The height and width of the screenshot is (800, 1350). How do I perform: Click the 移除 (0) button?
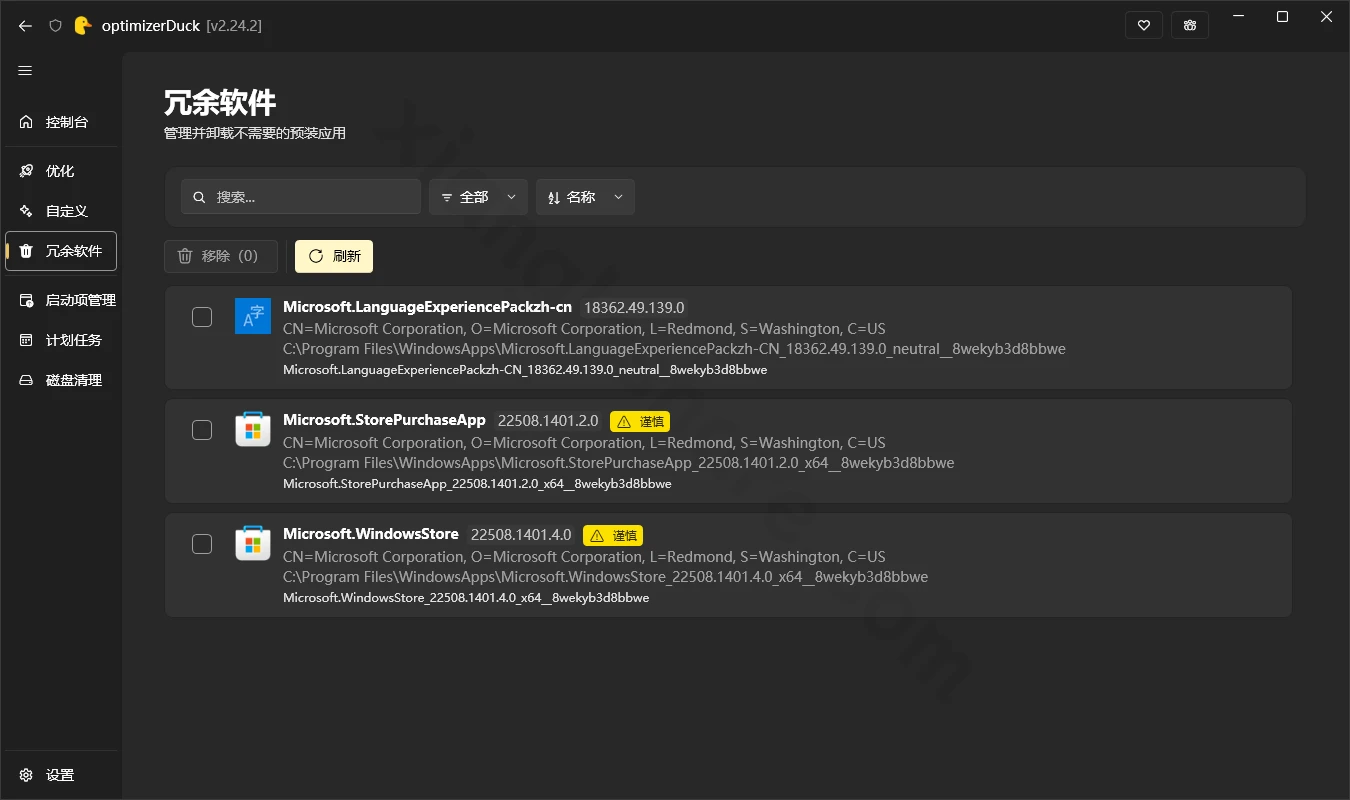(x=221, y=256)
